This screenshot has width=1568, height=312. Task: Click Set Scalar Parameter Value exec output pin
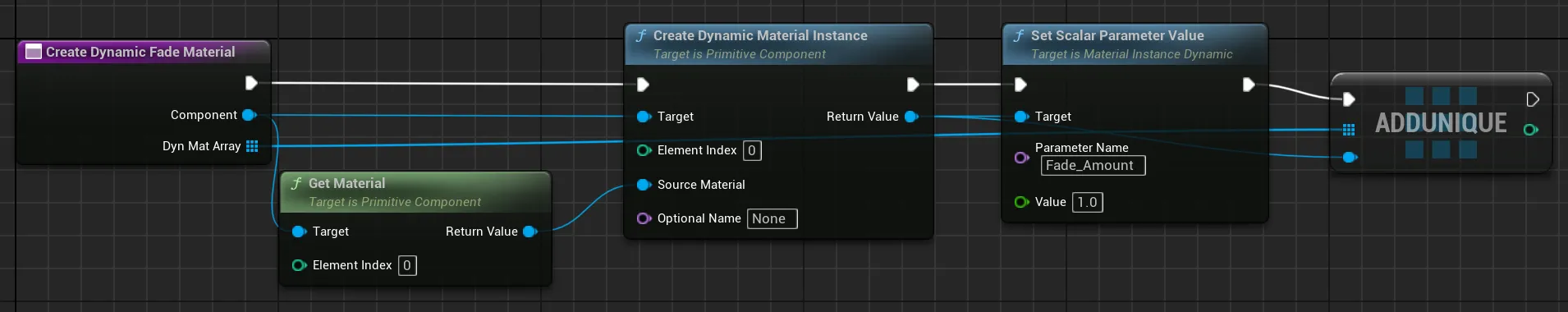point(1249,85)
